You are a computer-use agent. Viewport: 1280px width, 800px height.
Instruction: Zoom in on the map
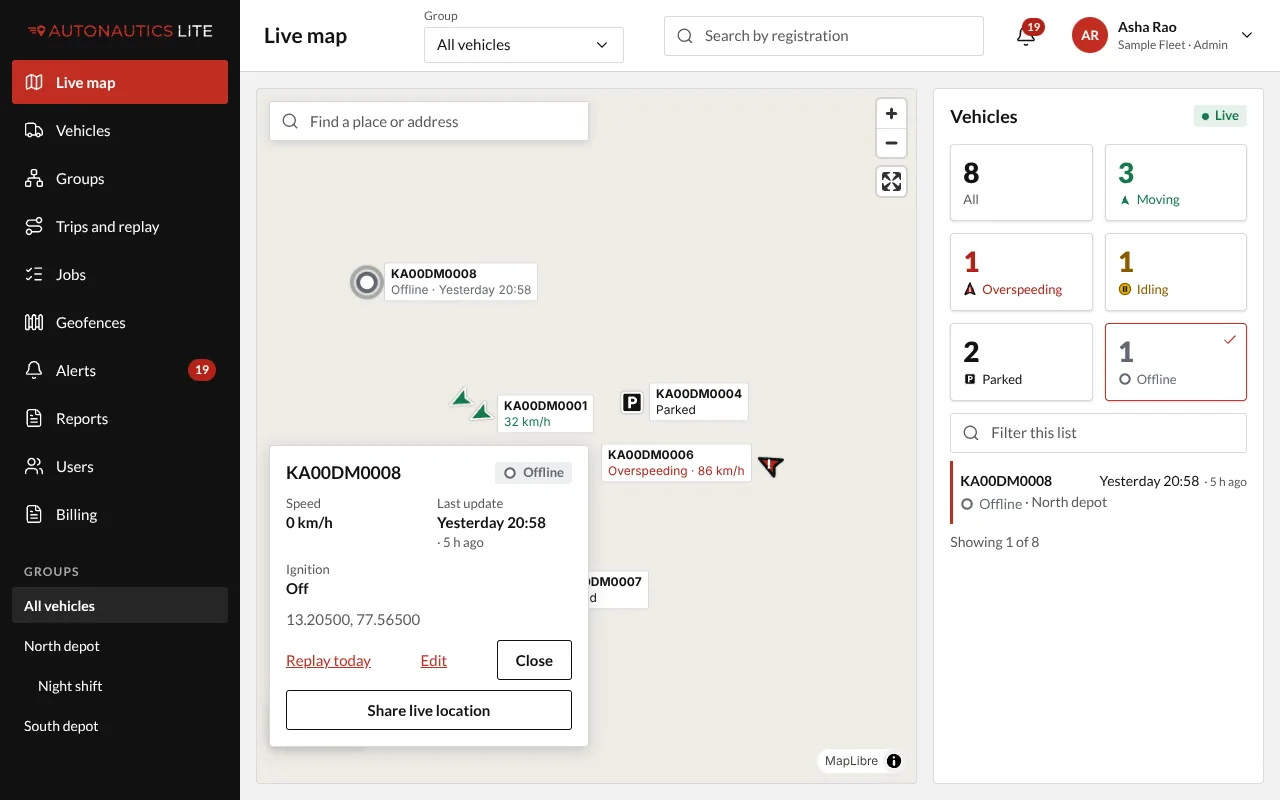(891, 114)
